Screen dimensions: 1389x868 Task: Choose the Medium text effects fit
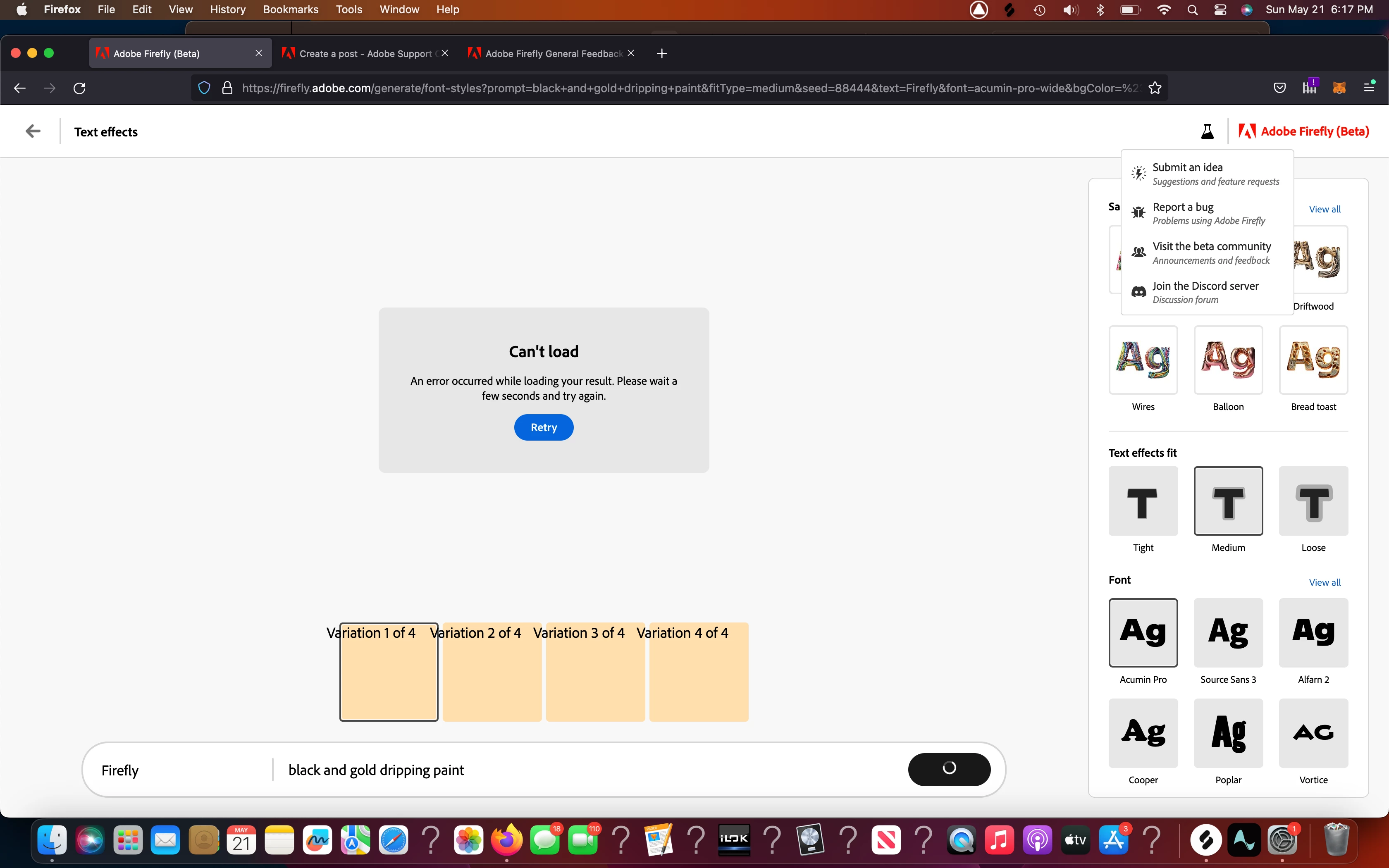(1228, 501)
